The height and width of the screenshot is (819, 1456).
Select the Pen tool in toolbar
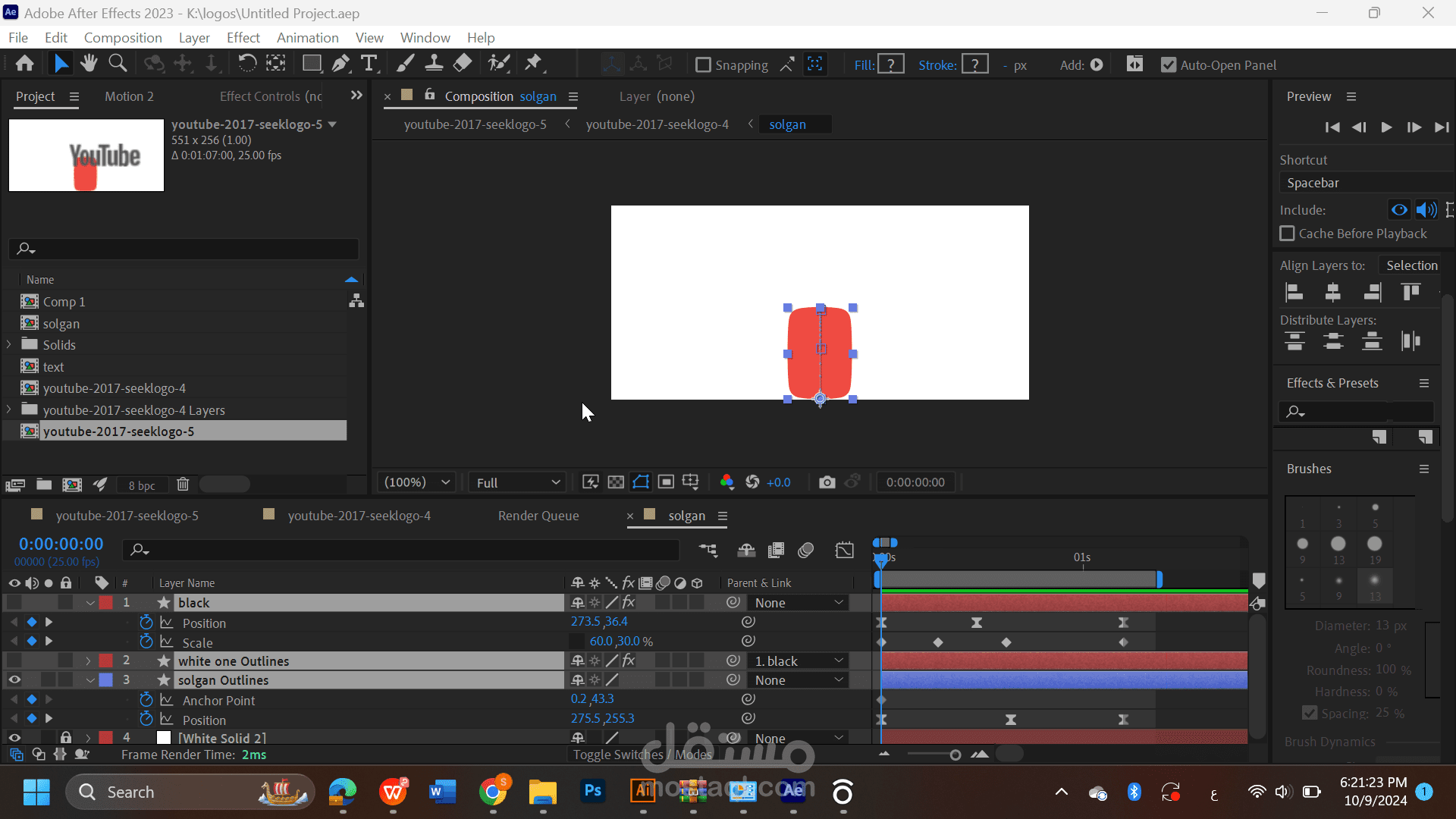(340, 64)
